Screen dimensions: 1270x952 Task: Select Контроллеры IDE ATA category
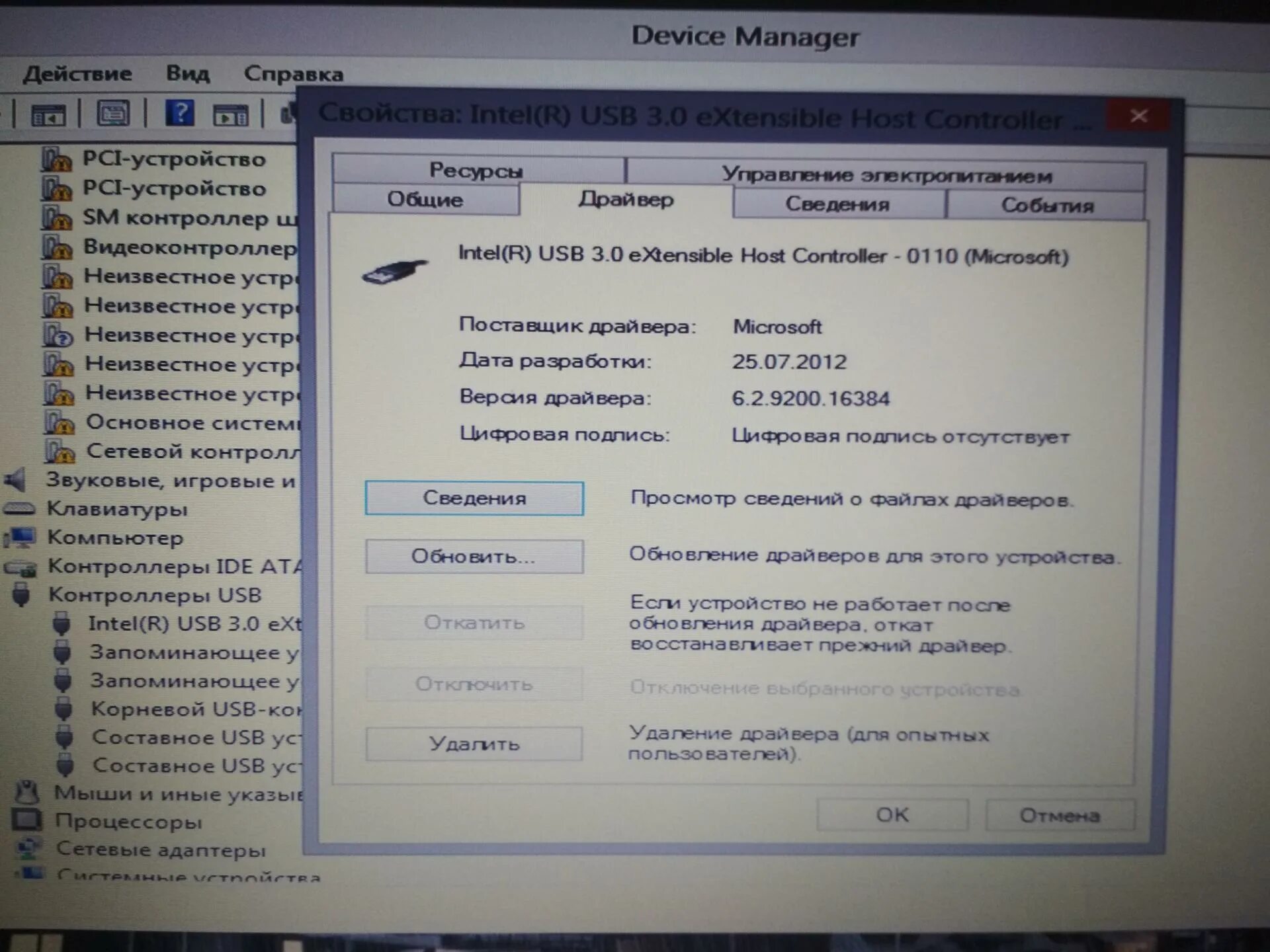point(175,567)
